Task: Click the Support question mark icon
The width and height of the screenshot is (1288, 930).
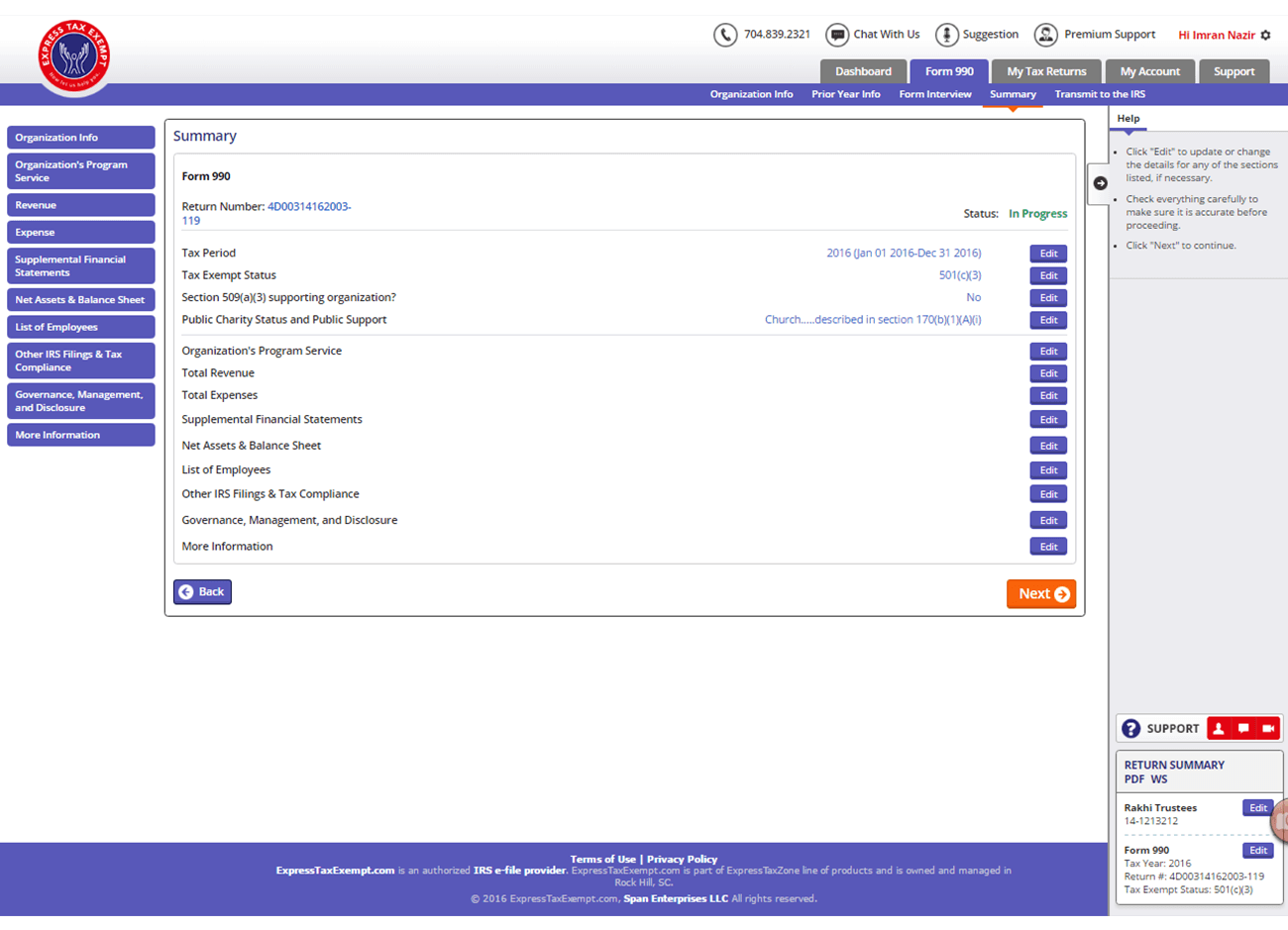Action: coord(1130,729)
